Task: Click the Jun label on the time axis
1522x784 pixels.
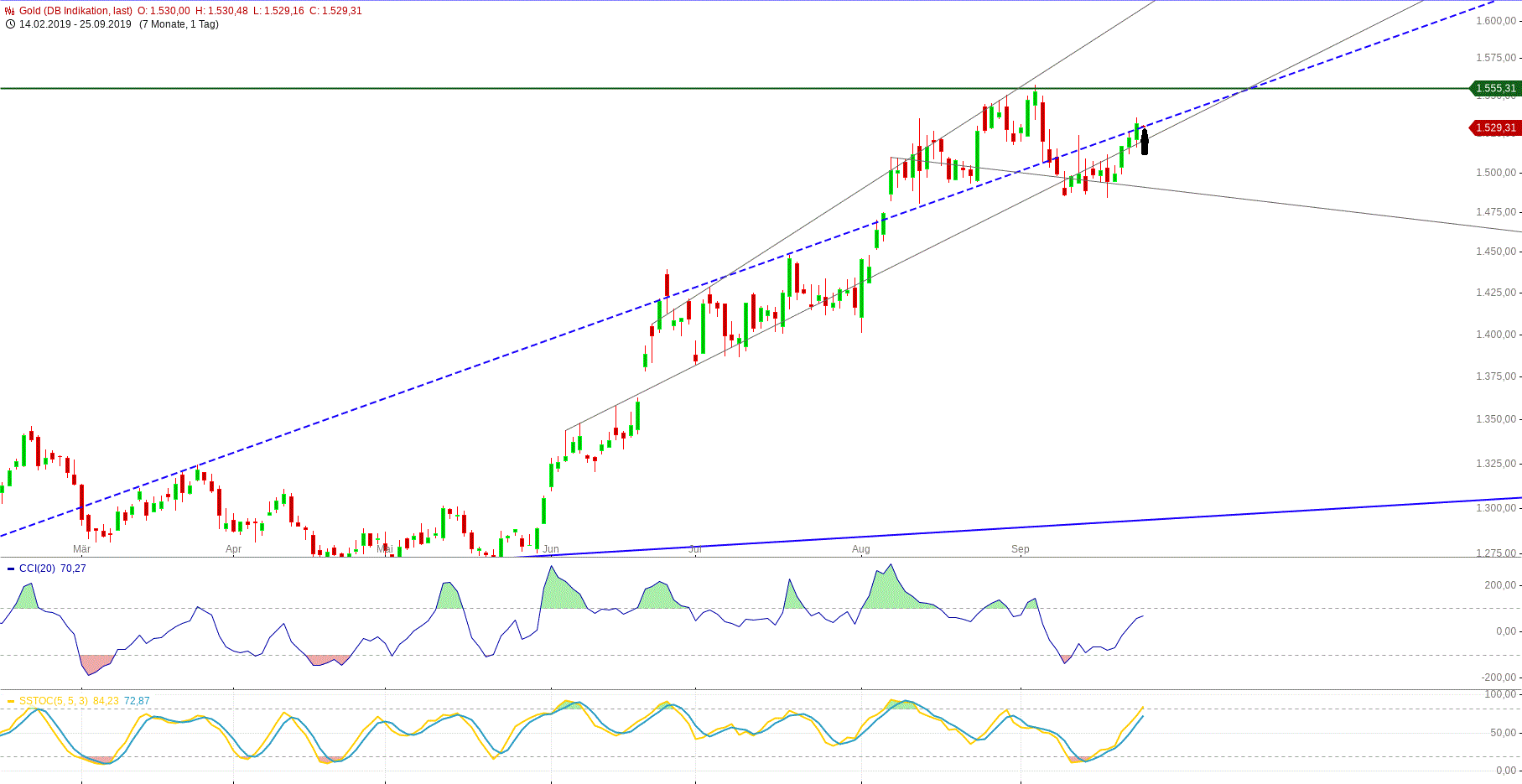Action: pos(551,549)
